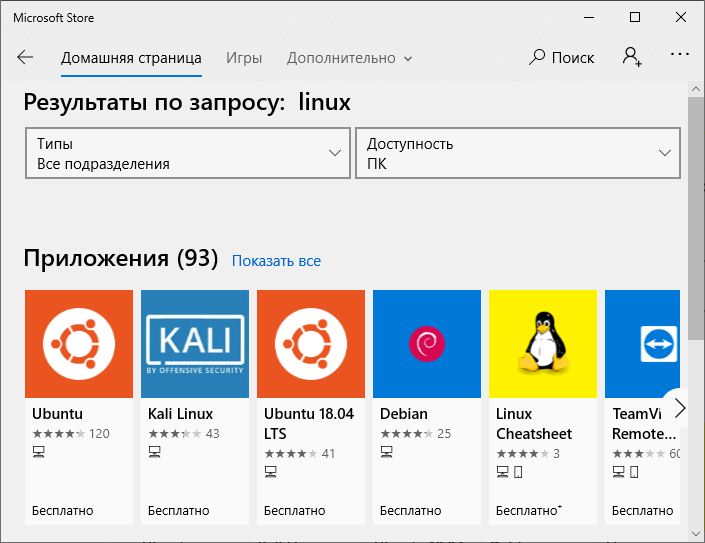Open the Ubuntu app tile image
This screenshot has width=705, height=543.
coord(79,344)
